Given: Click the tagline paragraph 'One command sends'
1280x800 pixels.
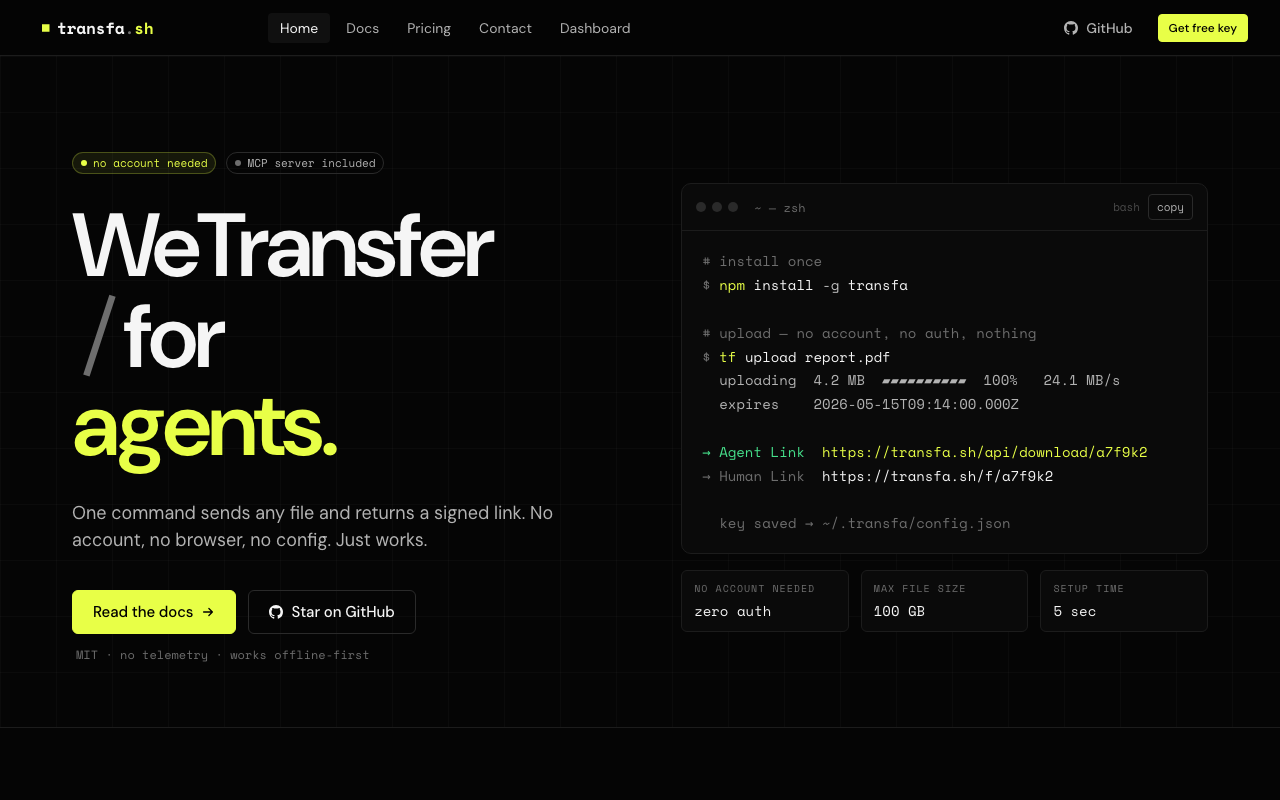Looking at the screenshot, I should tap(312, 526).
